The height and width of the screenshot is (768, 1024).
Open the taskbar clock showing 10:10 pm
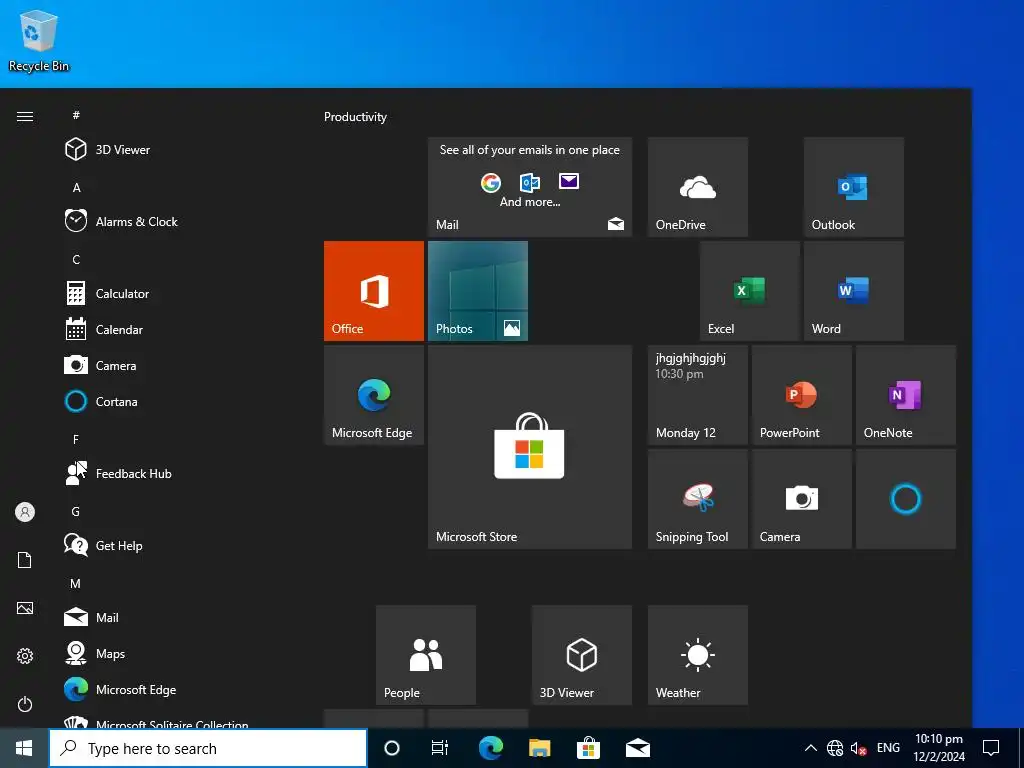click(x=939, y=748)
